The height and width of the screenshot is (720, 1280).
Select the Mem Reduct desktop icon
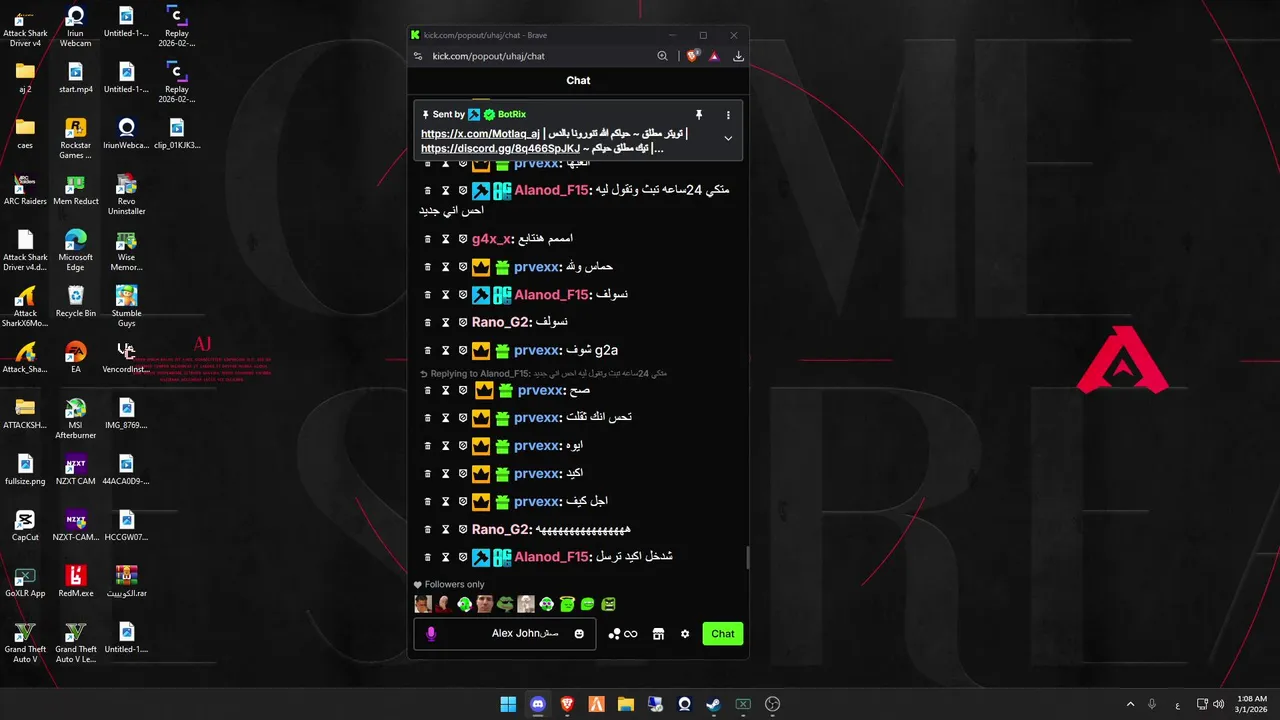tap(76, 189)
